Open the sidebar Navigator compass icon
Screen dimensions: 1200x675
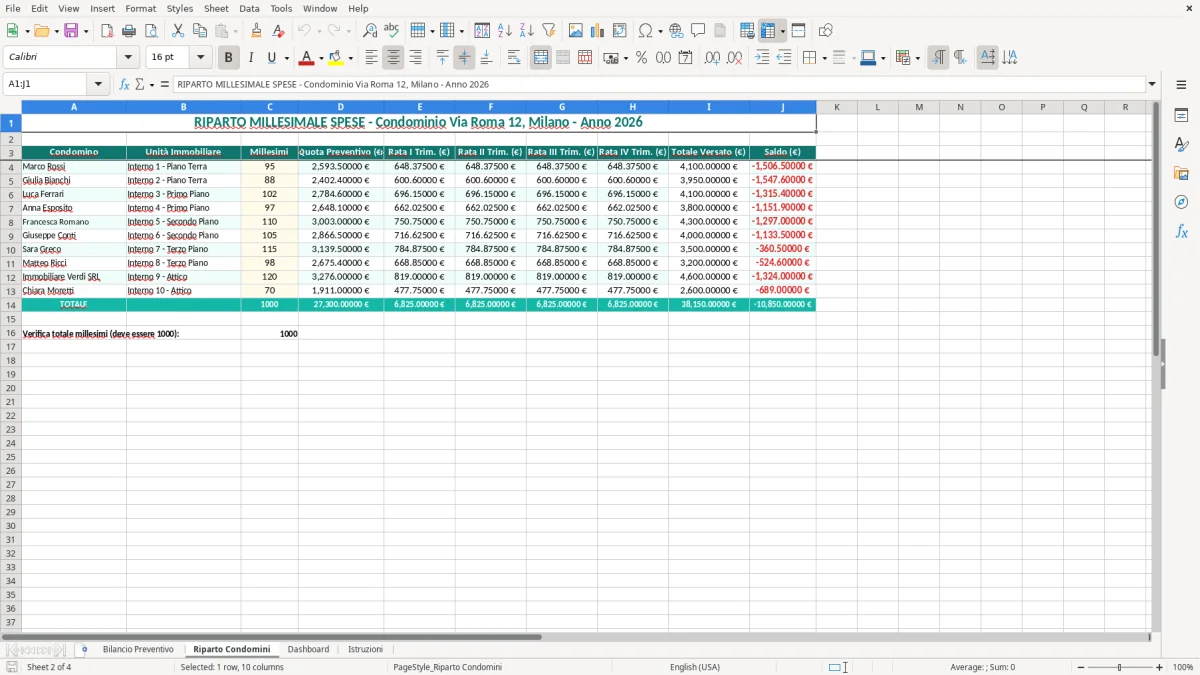(1181, 202)
